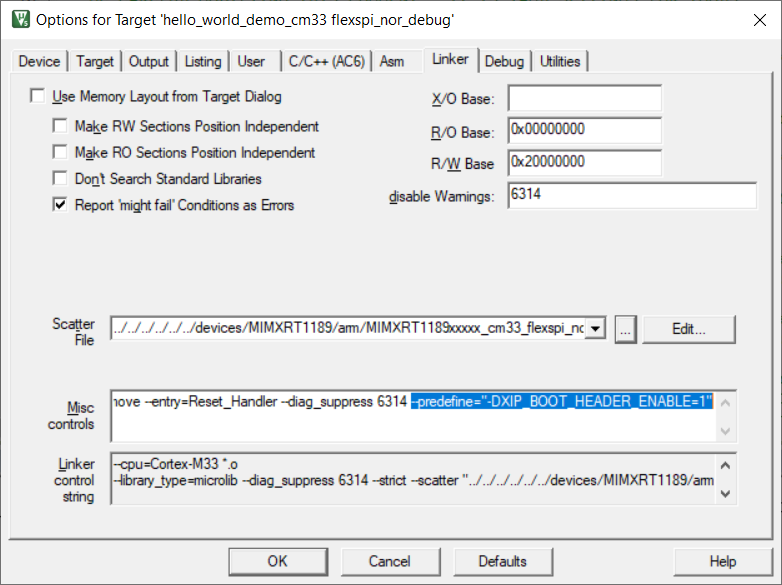This screenshot has height=585, width=782.
Task: Uncheck Report 'might fail' Conditions as Errors
Action: [x=60, y=205]
